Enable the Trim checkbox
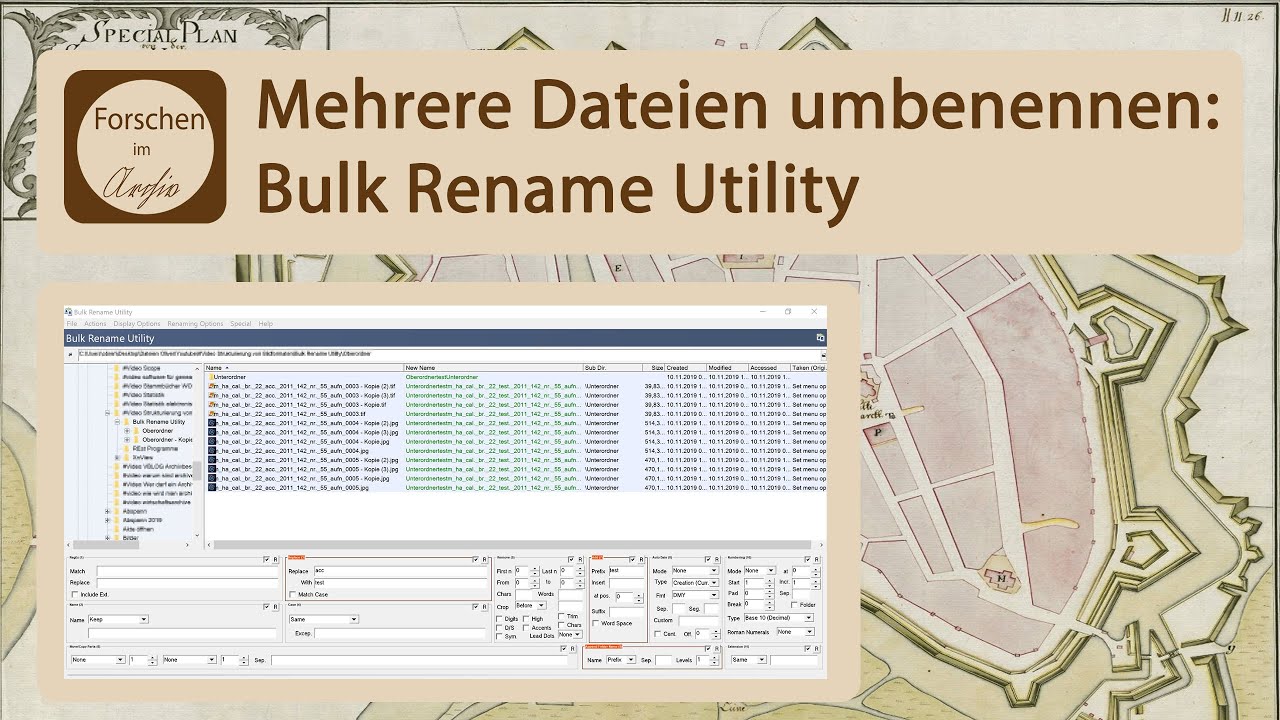The height and width of the screenshot is (720, 1280). (562, 616)
